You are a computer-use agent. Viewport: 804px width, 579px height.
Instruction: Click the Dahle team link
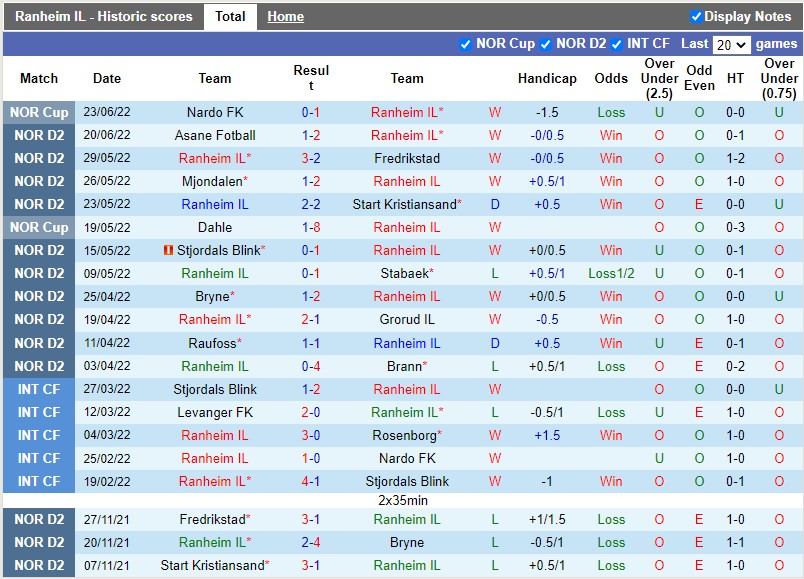point(215,227)
